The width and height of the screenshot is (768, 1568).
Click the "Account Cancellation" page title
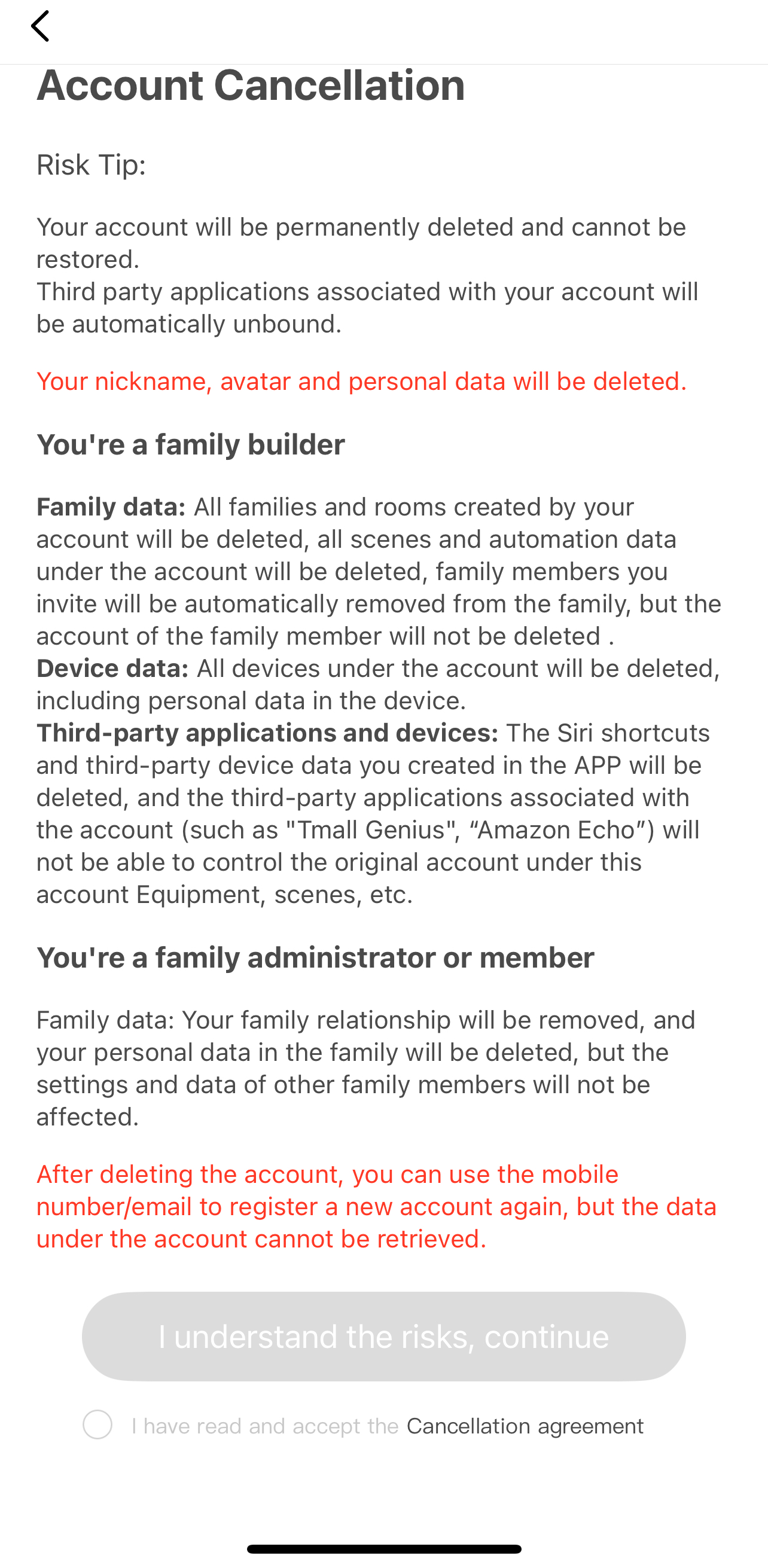click(250, 85)
